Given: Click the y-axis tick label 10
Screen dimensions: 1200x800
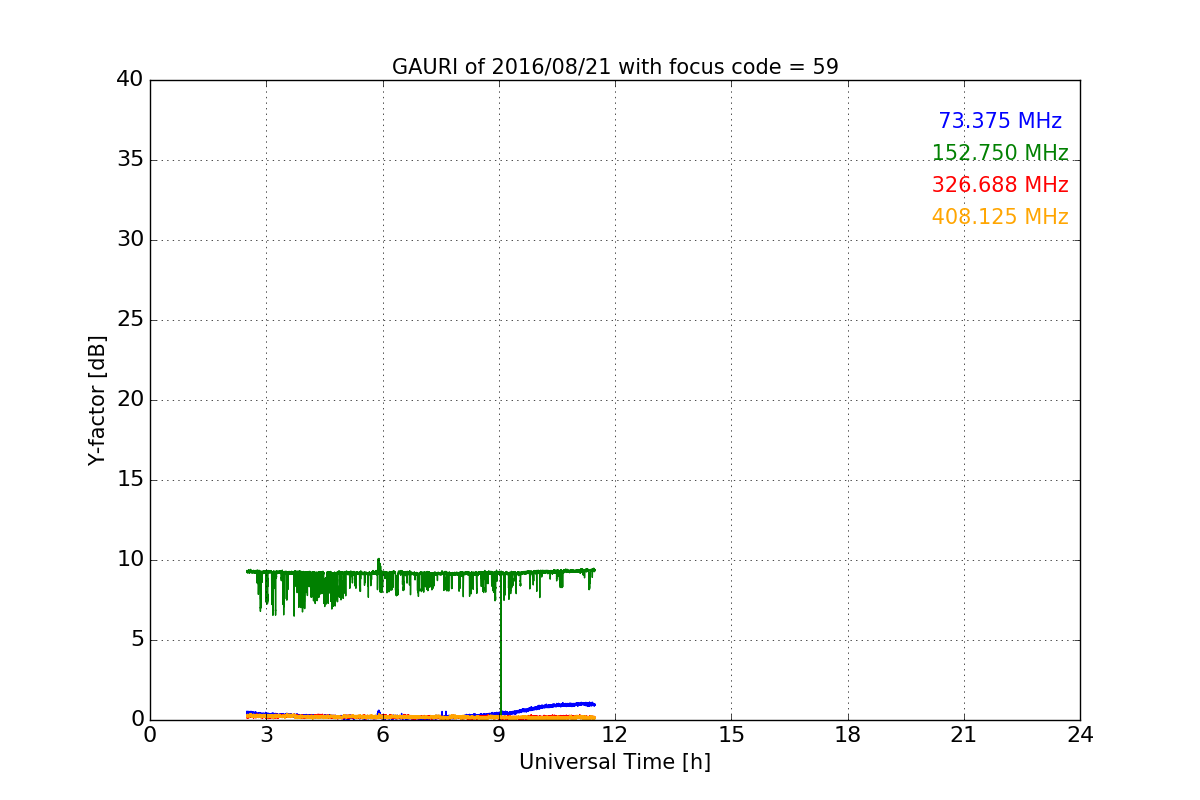Looking at the screenshot, I should click(130, 560).
